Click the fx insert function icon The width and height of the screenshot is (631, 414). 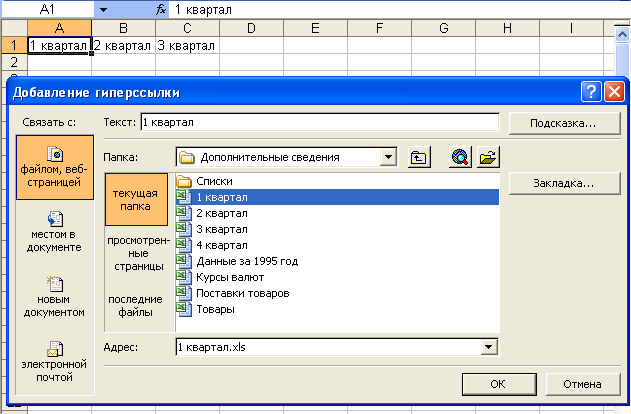pyautogui.click(x=161, y=9)
